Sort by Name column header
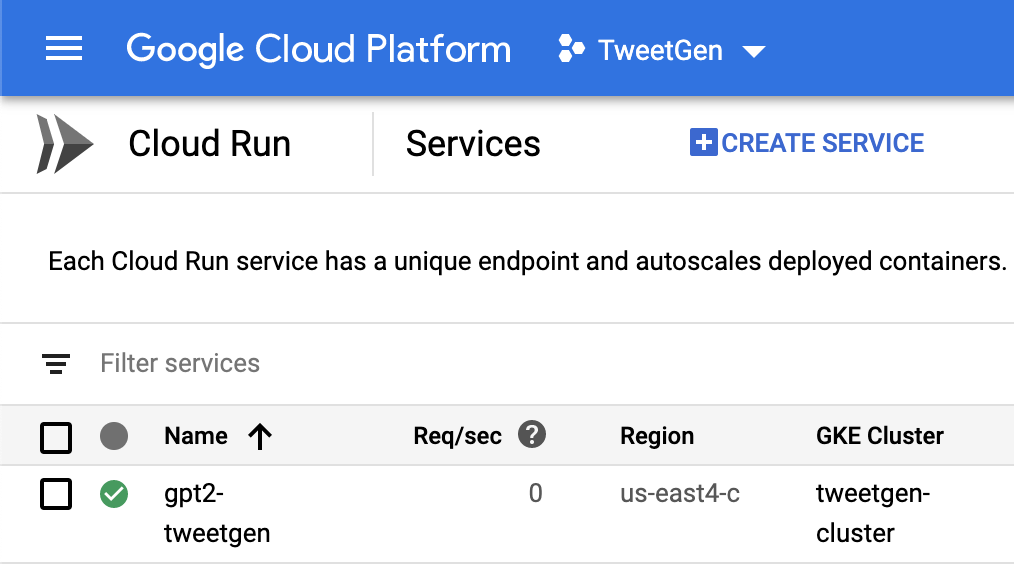 (x=196, y=436)
